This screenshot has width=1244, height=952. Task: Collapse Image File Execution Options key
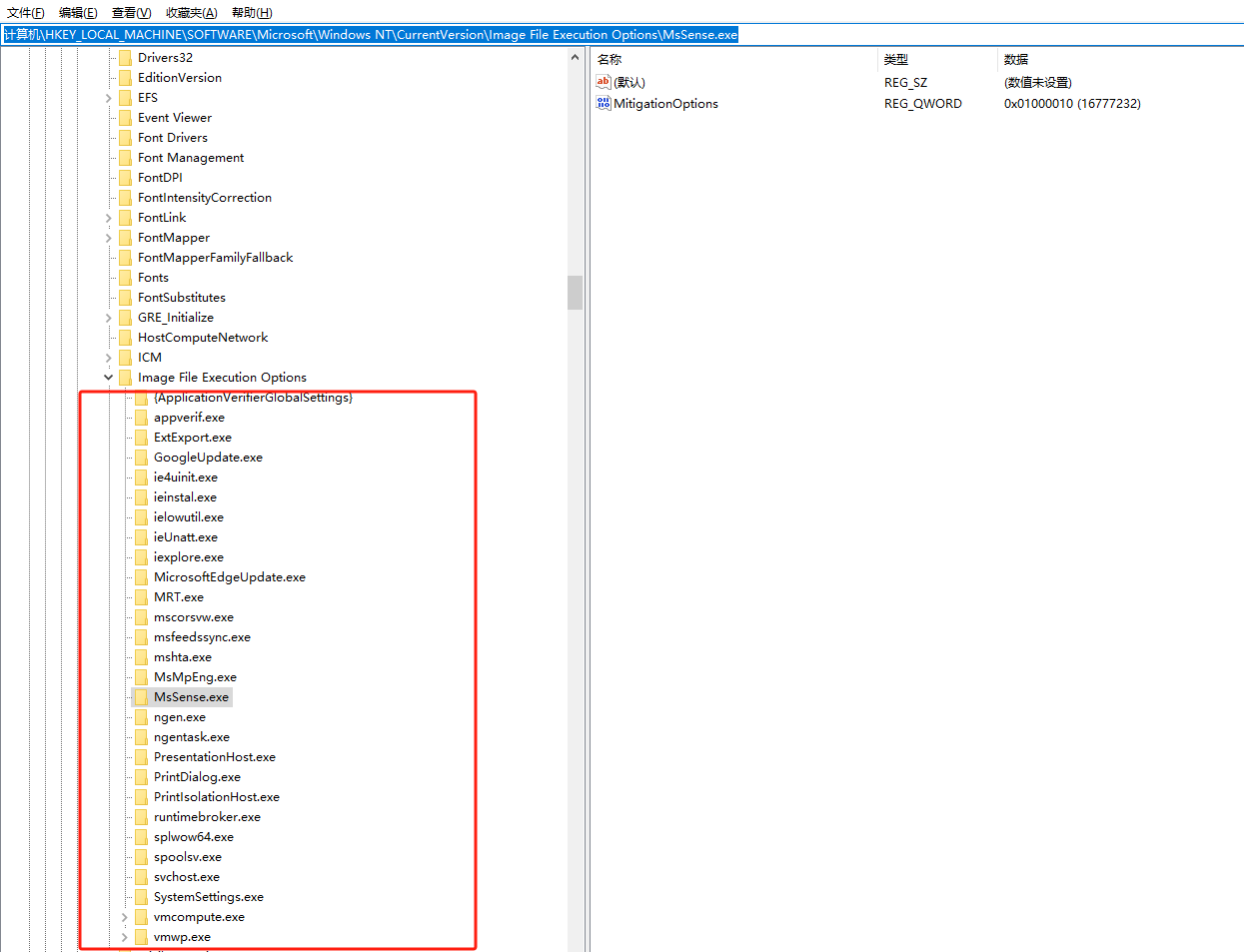pyautogui.click(x=109, y=378)
